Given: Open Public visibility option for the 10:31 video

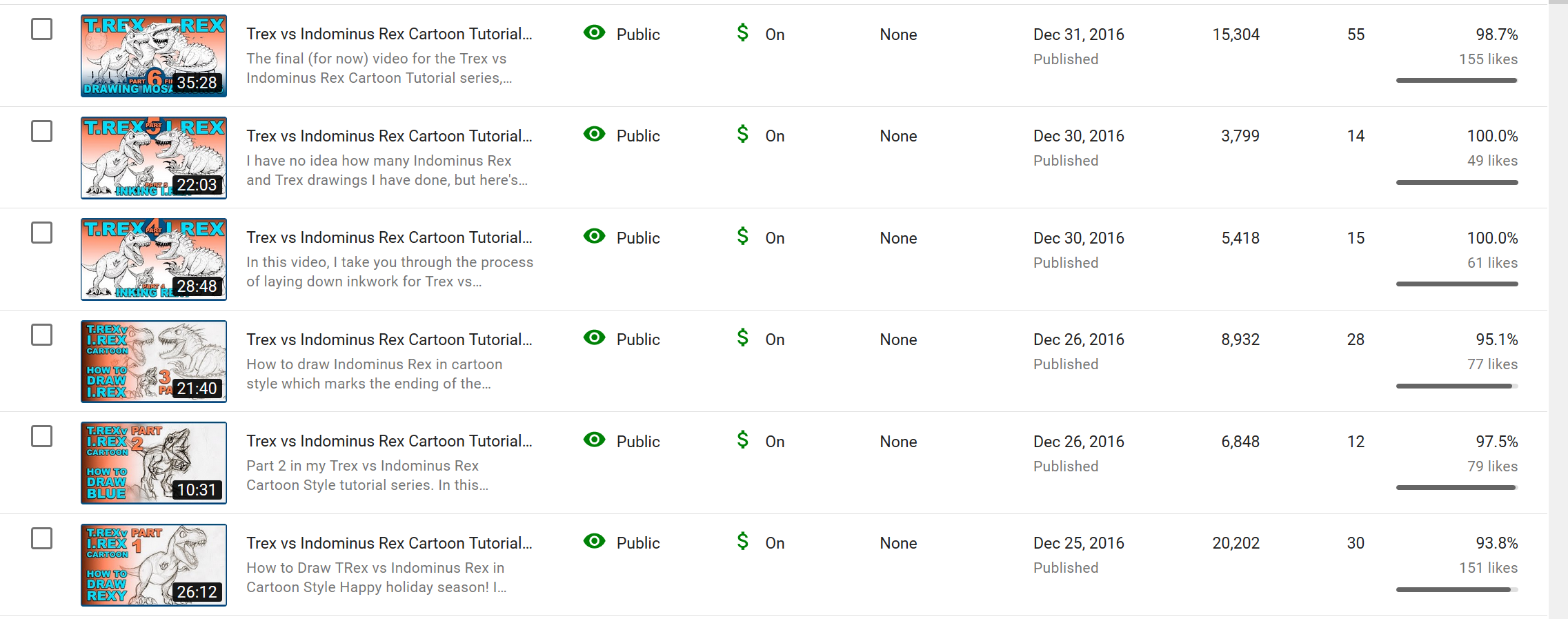Looking at the screenshot, I should [638, 442].
